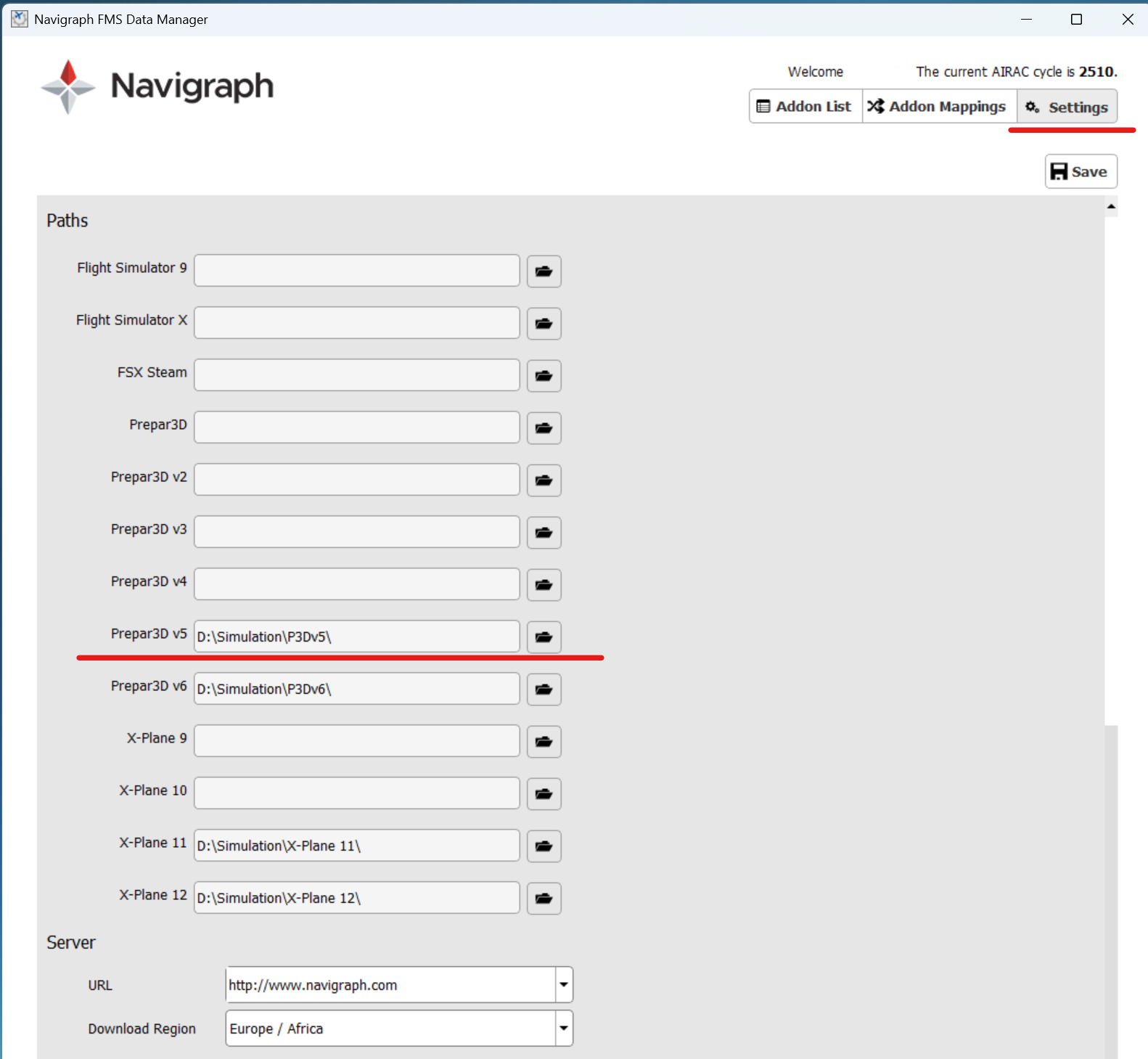This screenshot has height=1059, width=1148.
Task: Click the X-Plane 11 path field
Action: [357, 846]
